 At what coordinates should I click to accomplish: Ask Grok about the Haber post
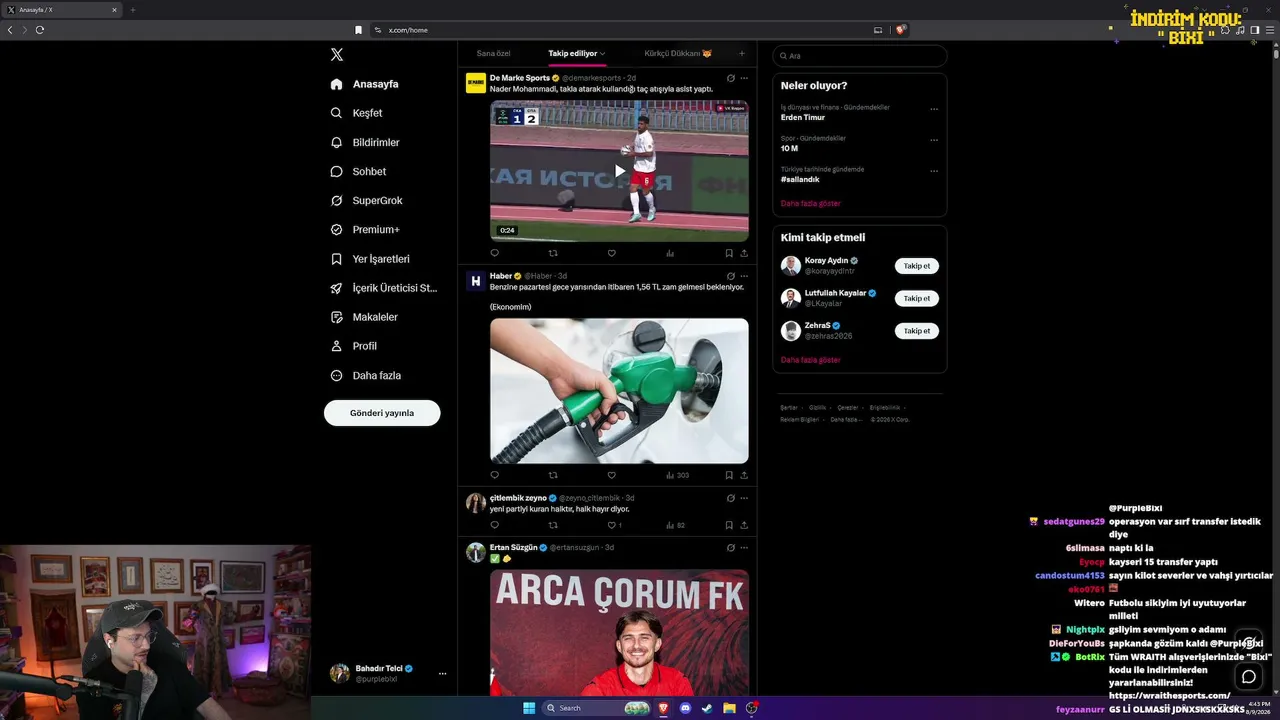pyautogui.click(x=731, y=276)
